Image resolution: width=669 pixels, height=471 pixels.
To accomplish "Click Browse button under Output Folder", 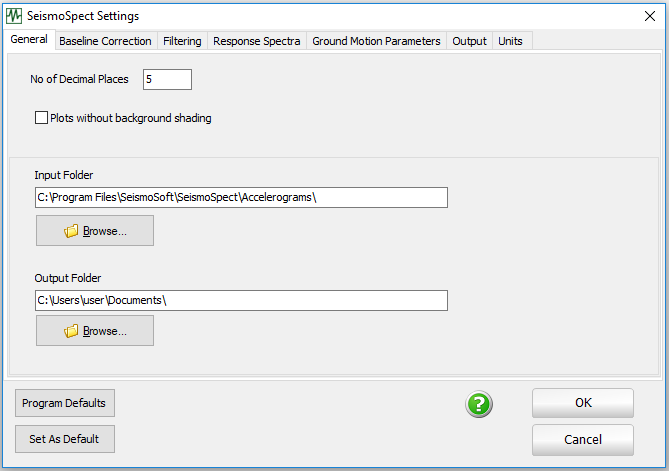I will coord(95,331).
